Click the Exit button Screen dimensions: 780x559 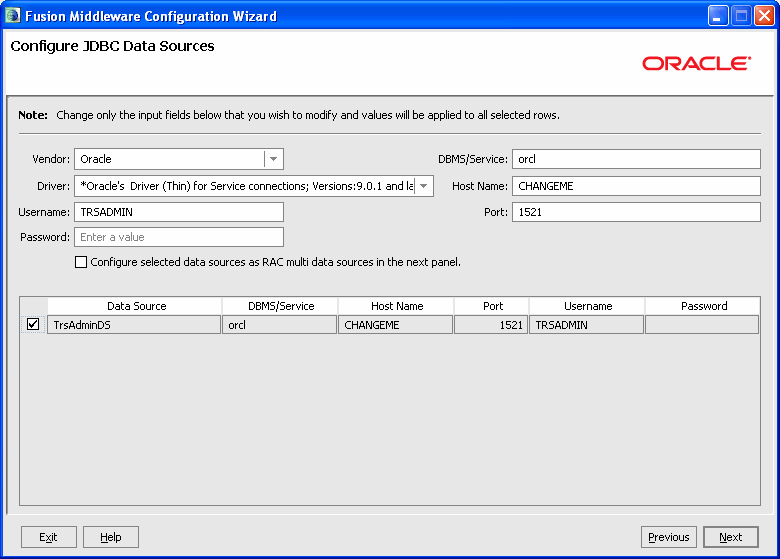pyautogui.click(x=48, y=537)
